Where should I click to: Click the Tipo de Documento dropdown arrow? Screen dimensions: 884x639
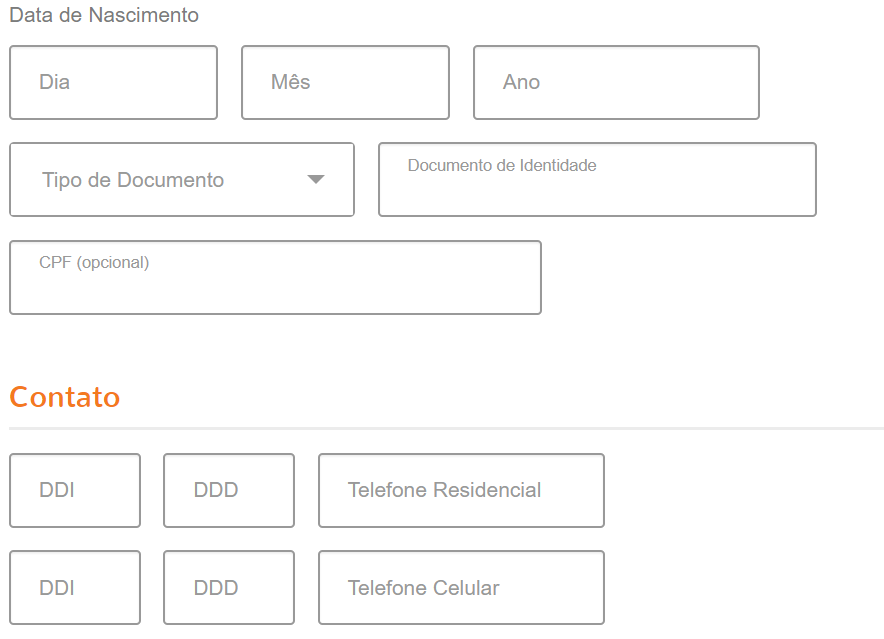(316, 180)
